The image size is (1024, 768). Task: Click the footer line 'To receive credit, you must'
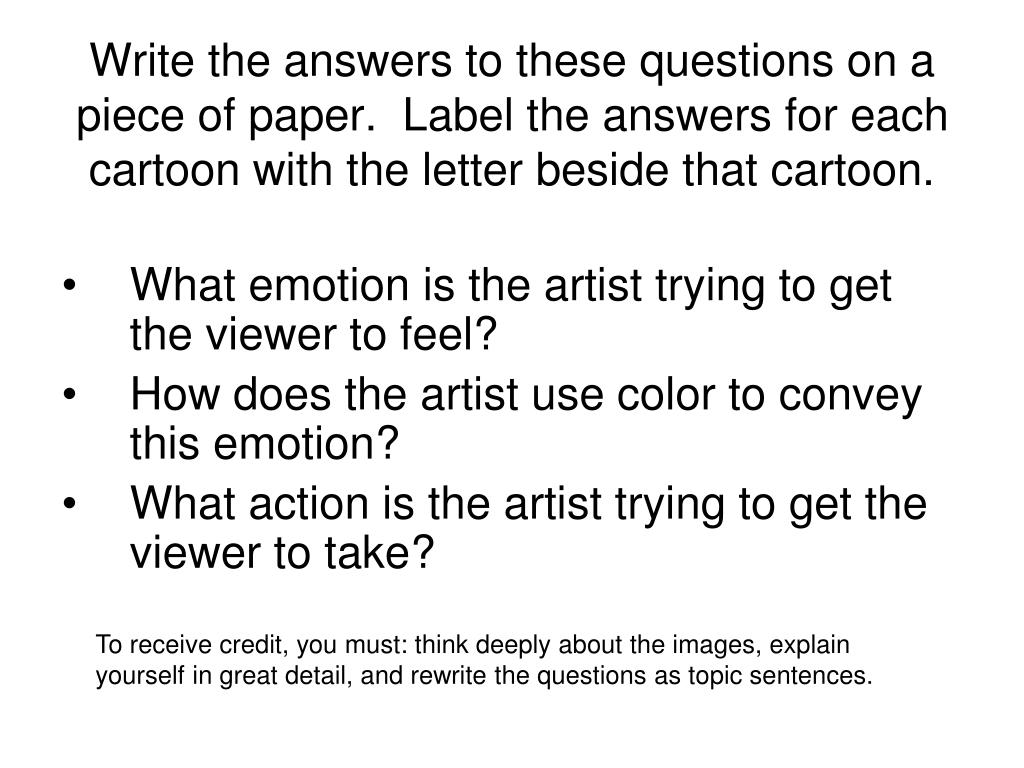click(x=473, y=645)
